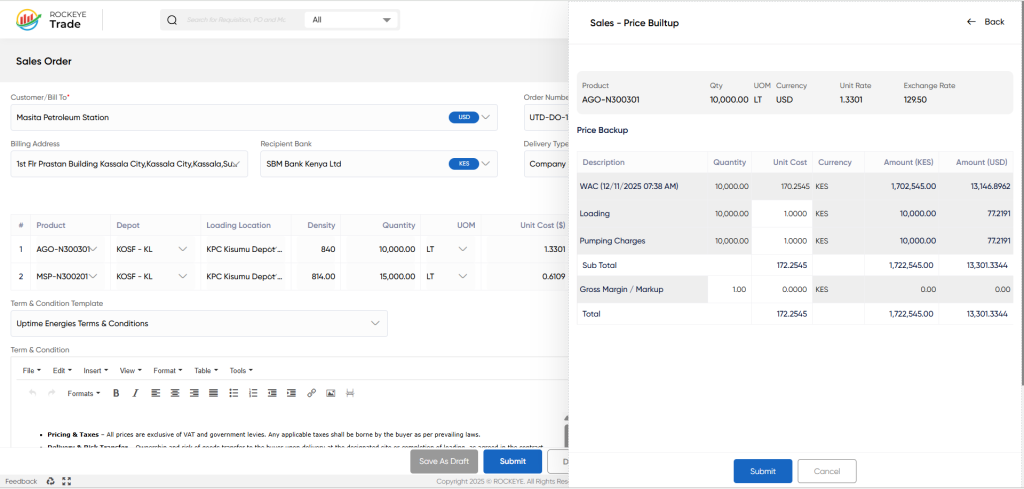This screenshot has width=1024, height=489.
Task: Click the density value 814.00
Action: click(x=322, y=277)
